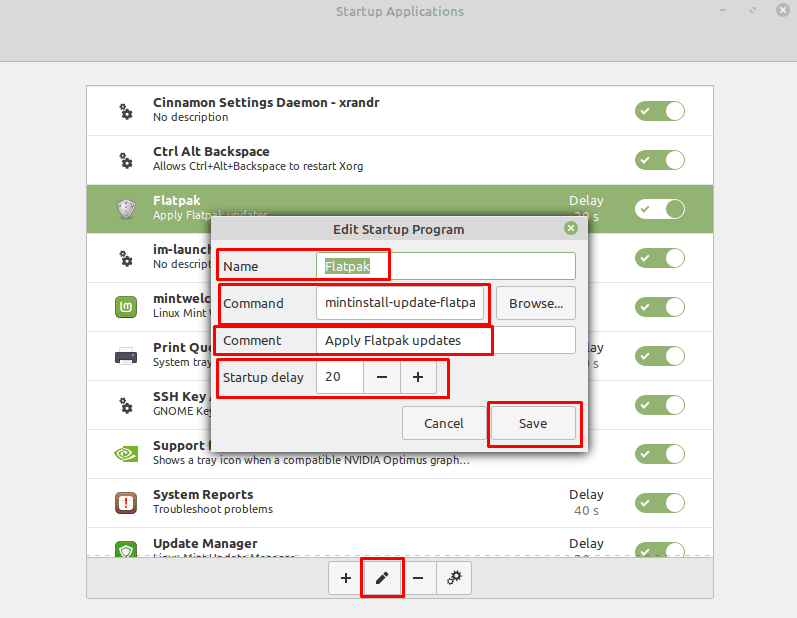Select the System Reports entry
Viewport: 797px width, 618px height.
(400, 503)
